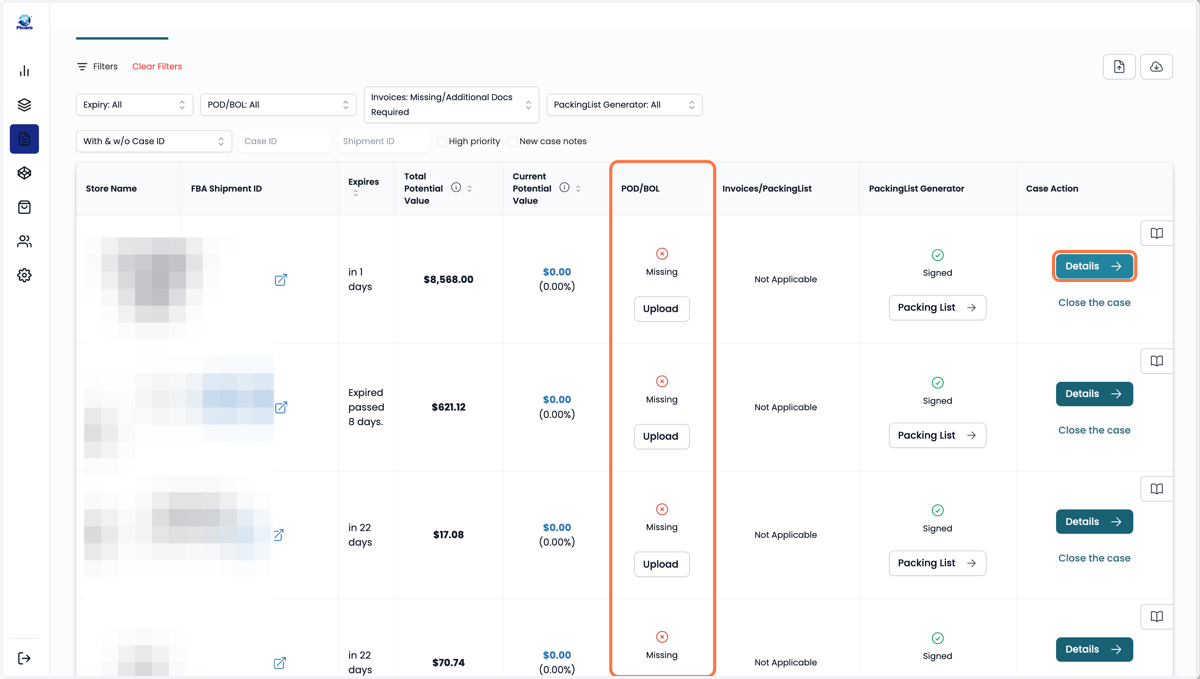Open Packing List for $8,568.00 row
This screenshot has height=679, width=1200.
pyautogui.click(x=937, y=308)
